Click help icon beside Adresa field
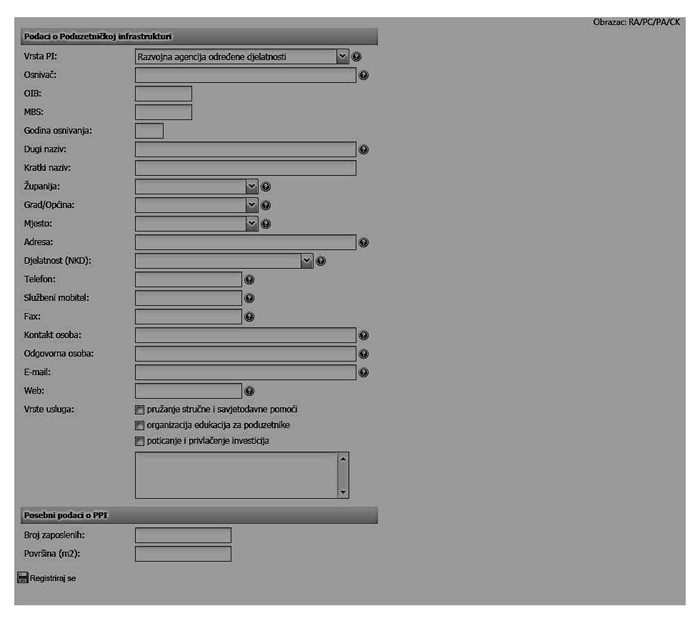Image resolution: width=700 pixels, height=621 pixels. [x=364, y=242]
